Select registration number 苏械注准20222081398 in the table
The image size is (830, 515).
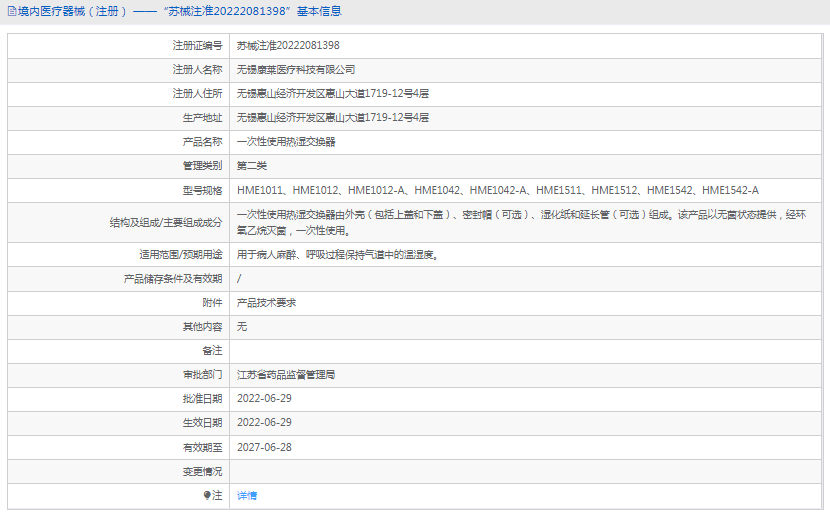coord(288,46)
